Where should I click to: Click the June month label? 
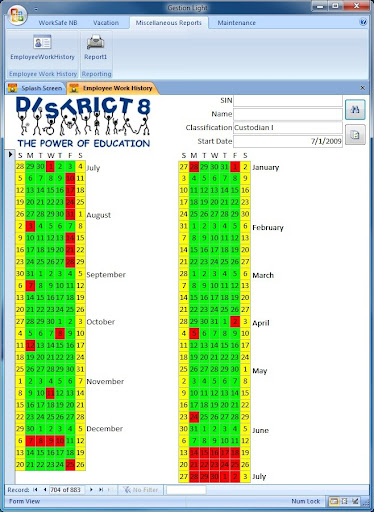tap(260, 430)
